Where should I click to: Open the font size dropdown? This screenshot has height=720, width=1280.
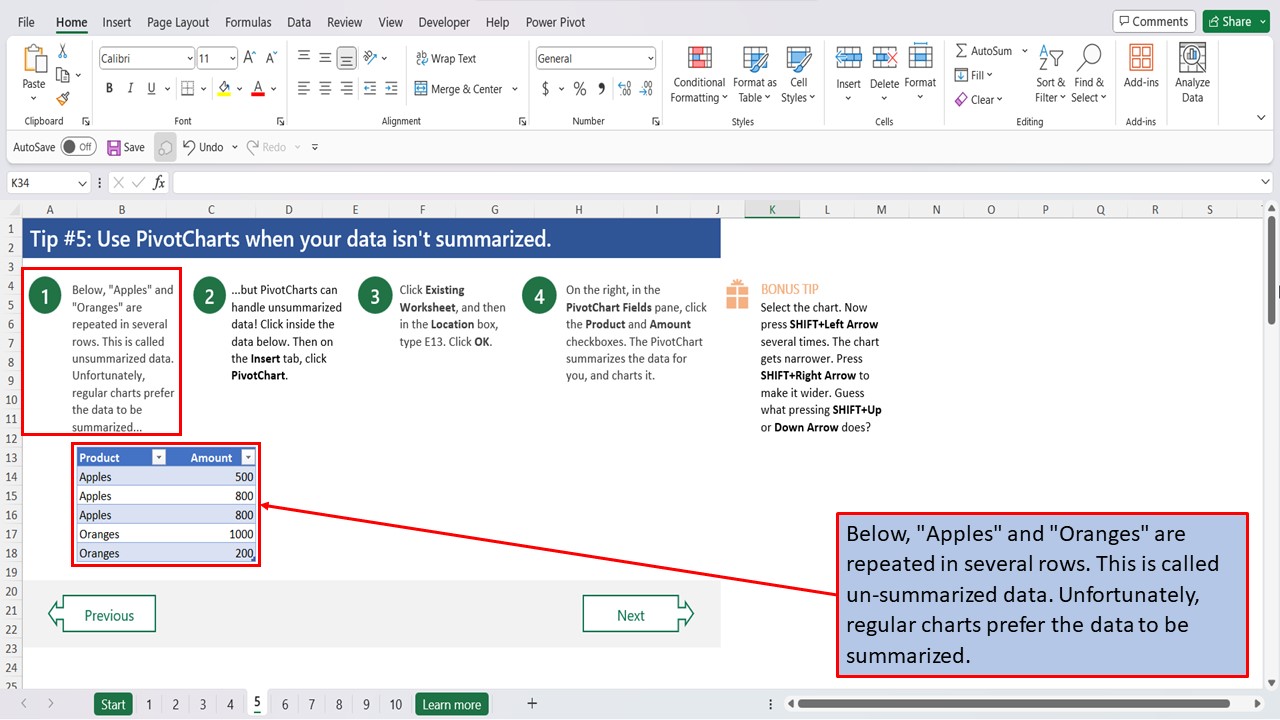[x=232, y=57]
